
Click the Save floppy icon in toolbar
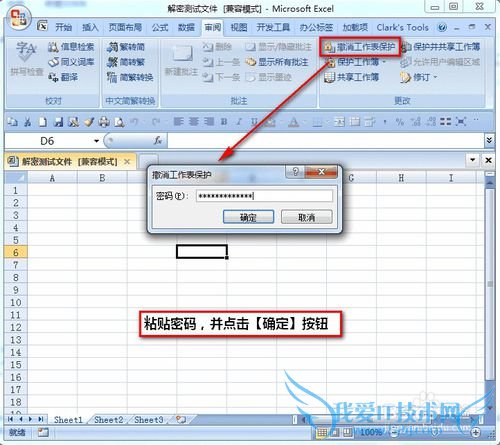pos(58,122)
